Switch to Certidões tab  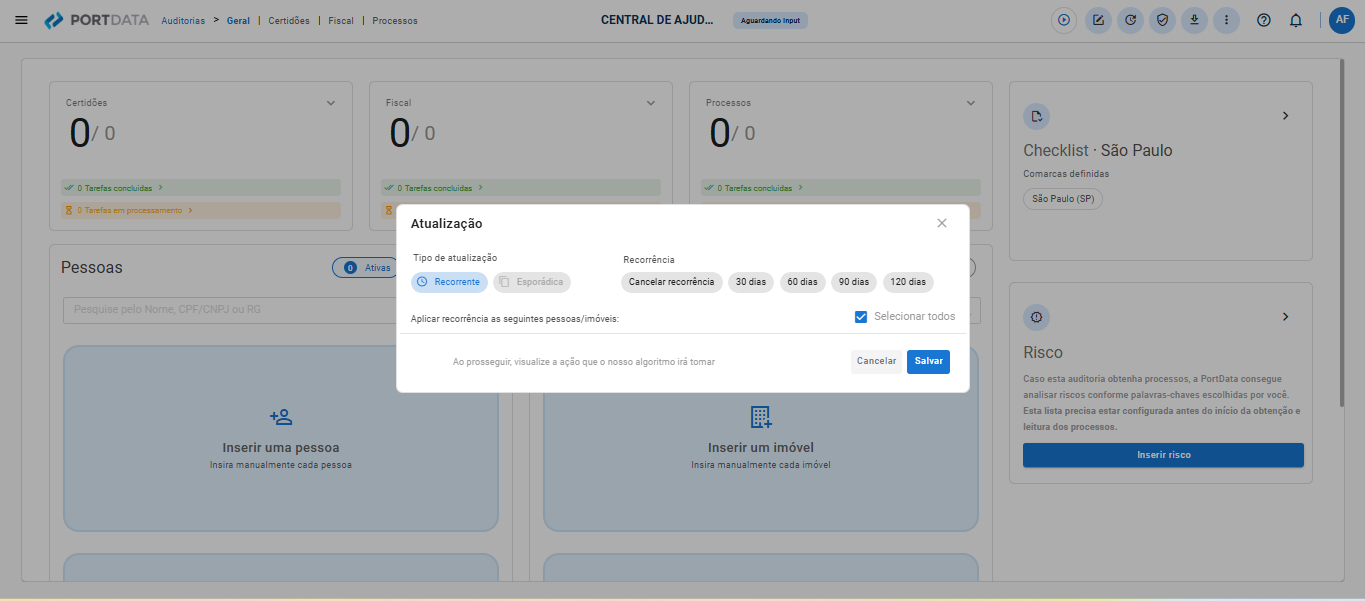[289, 20]
